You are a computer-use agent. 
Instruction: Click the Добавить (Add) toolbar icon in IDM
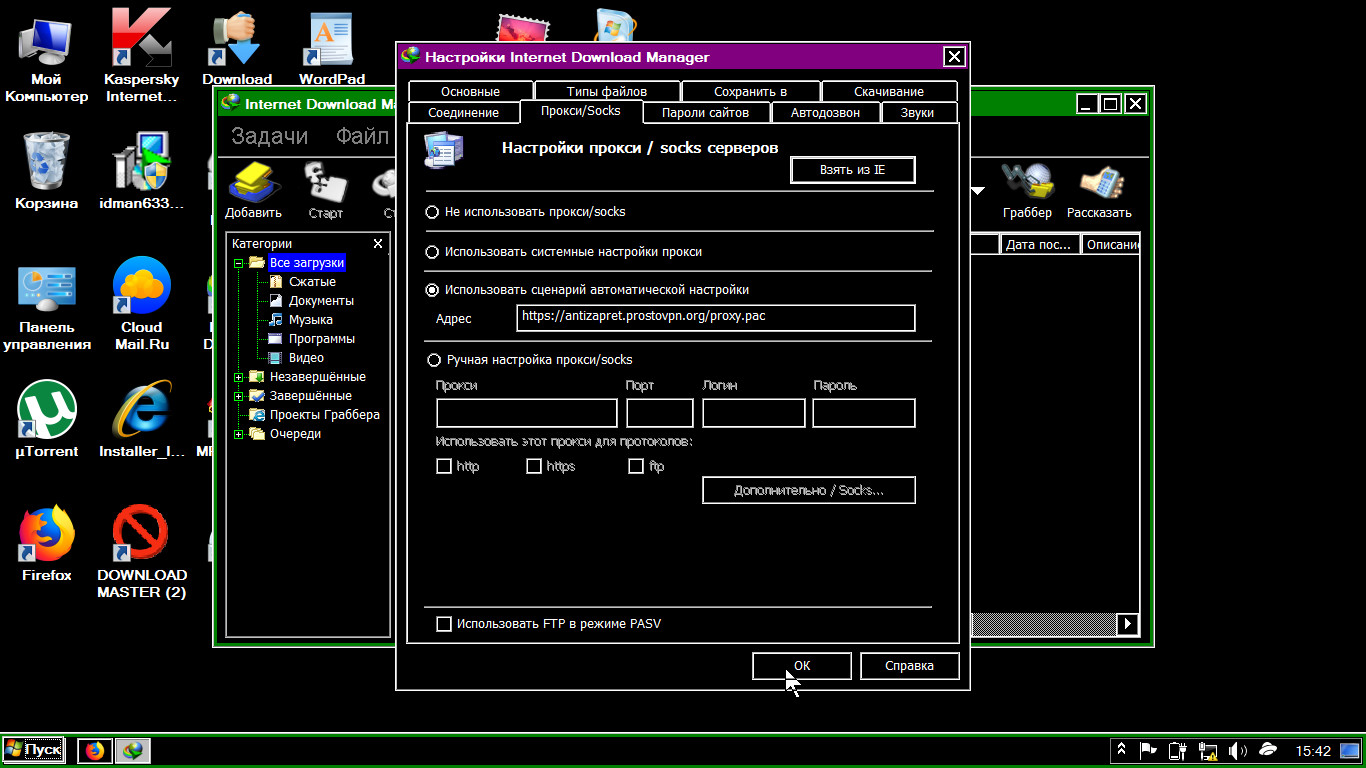point(253,190)
